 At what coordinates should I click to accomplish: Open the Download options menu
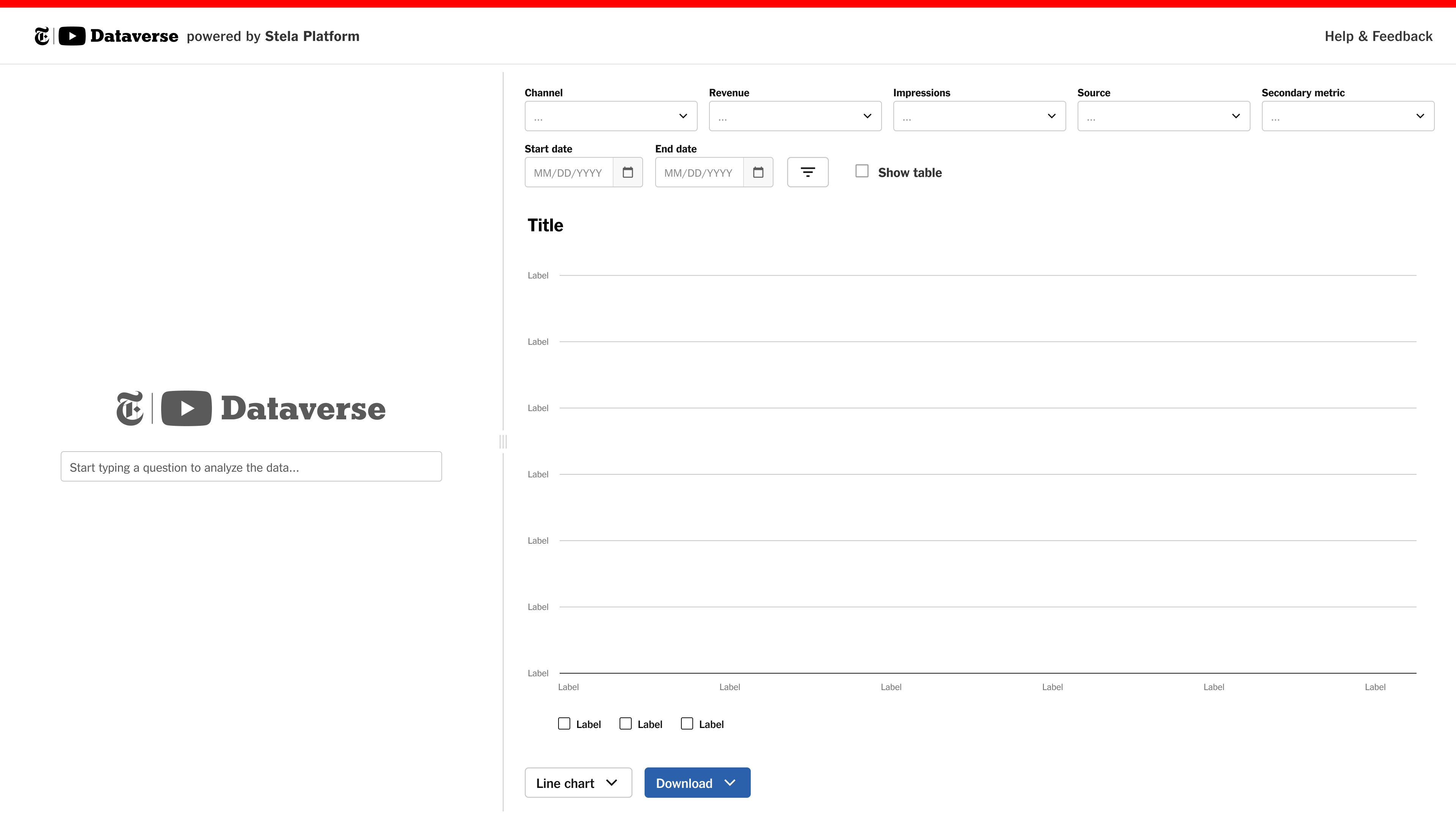[698, 783]
